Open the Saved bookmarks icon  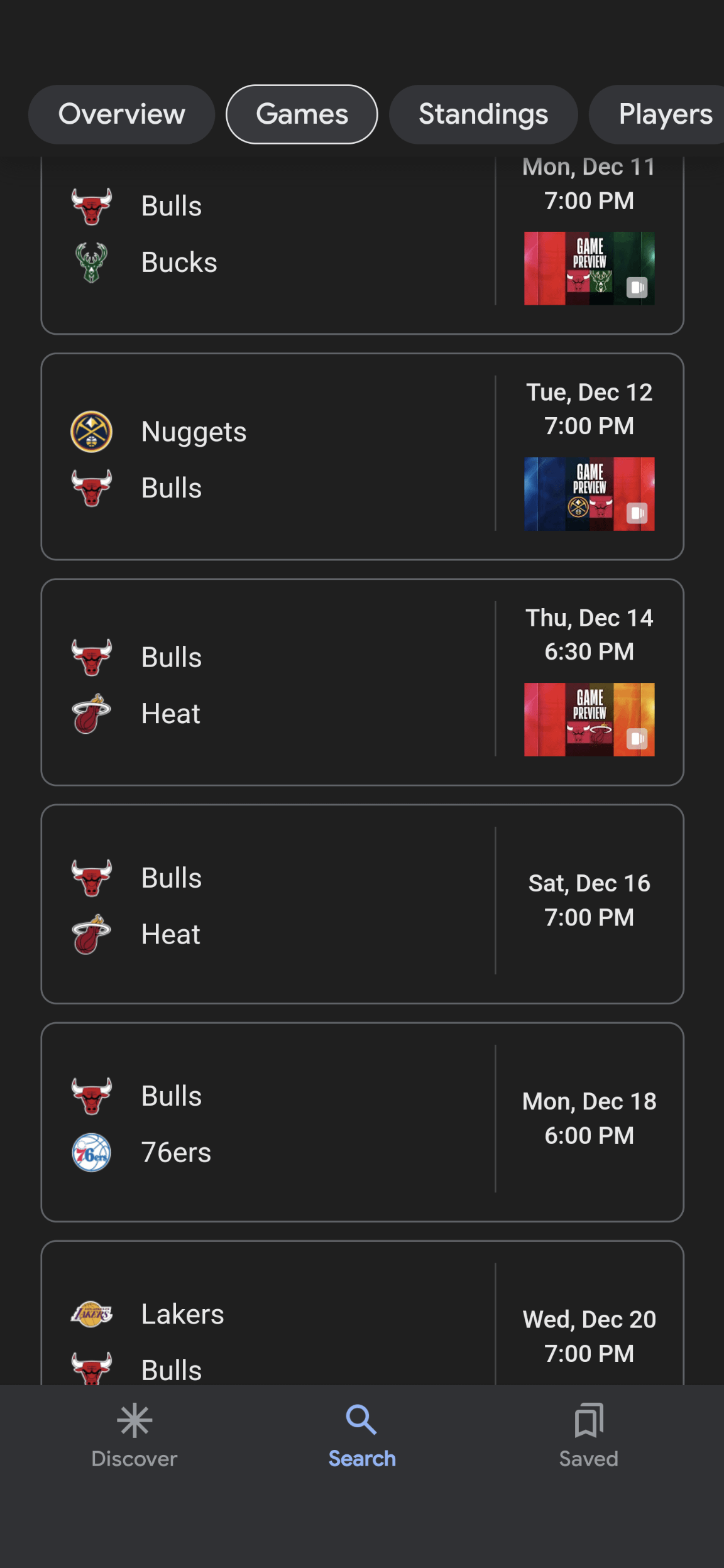[x=589, y=1420]
